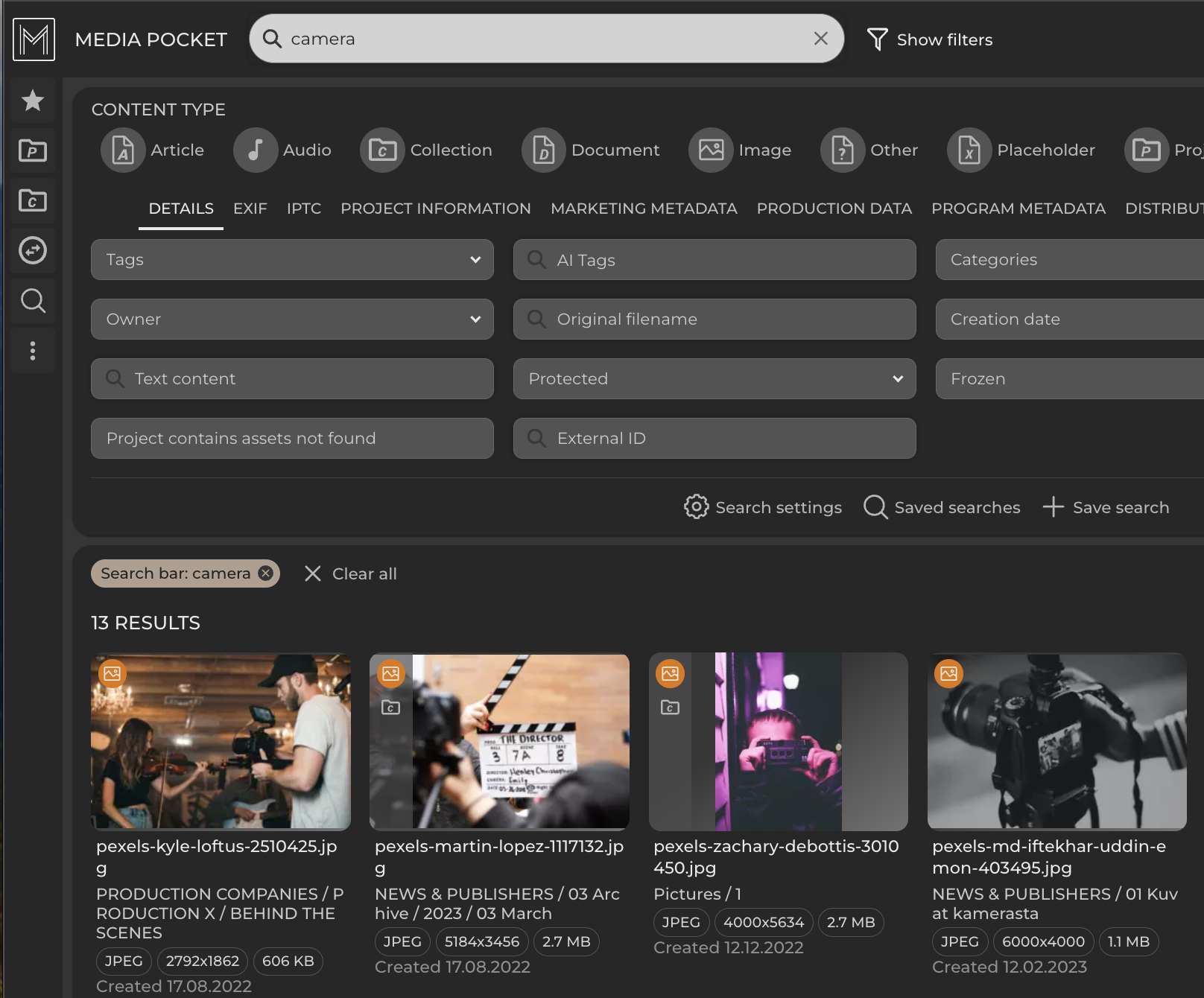Image resolution: width=1204 pixels, height=998 pixels.
Task: Open favorites star in sidebar
Action: point(33,101)
